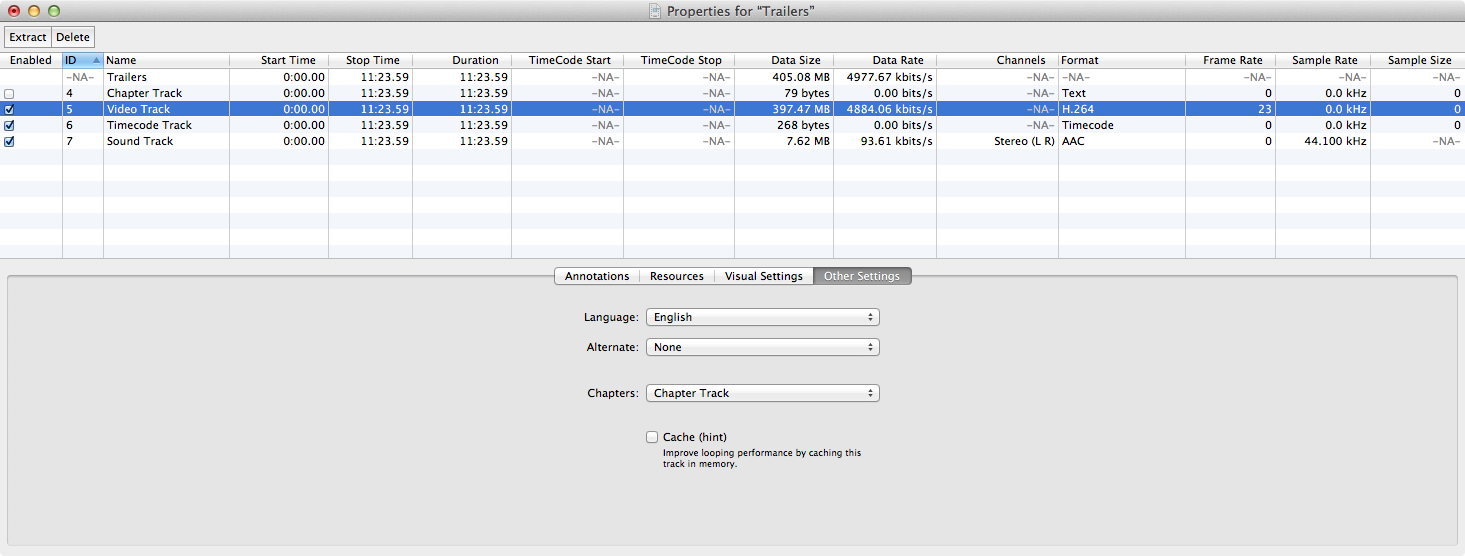Select the Sound Track row name
Screen dimensions: 1465x556
(x=139, y=141)
